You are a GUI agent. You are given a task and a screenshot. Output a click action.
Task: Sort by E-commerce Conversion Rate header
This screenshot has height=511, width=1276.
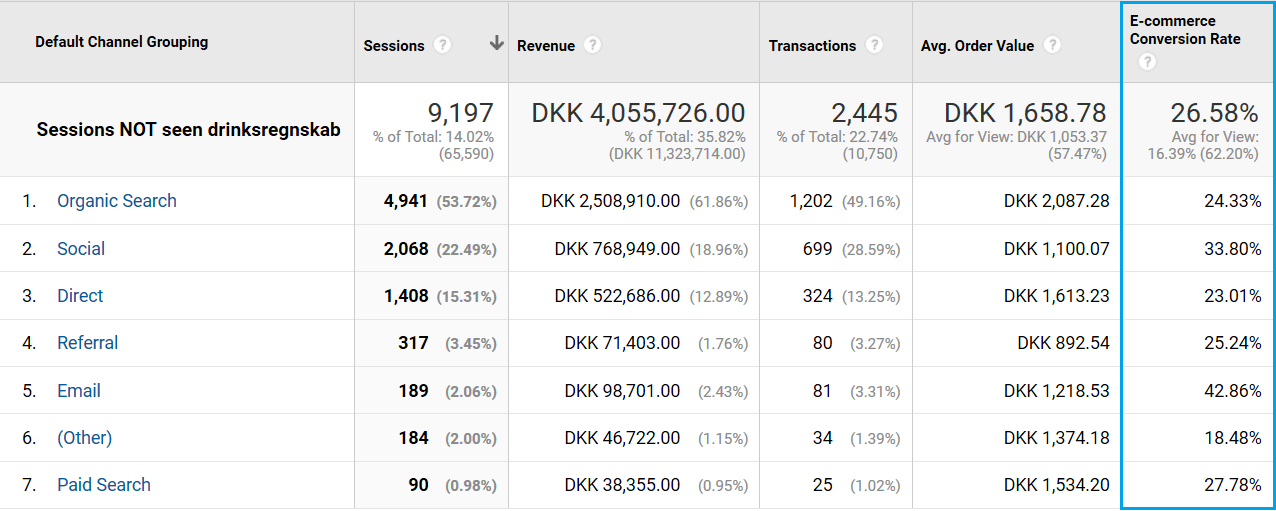(1185, 30)
